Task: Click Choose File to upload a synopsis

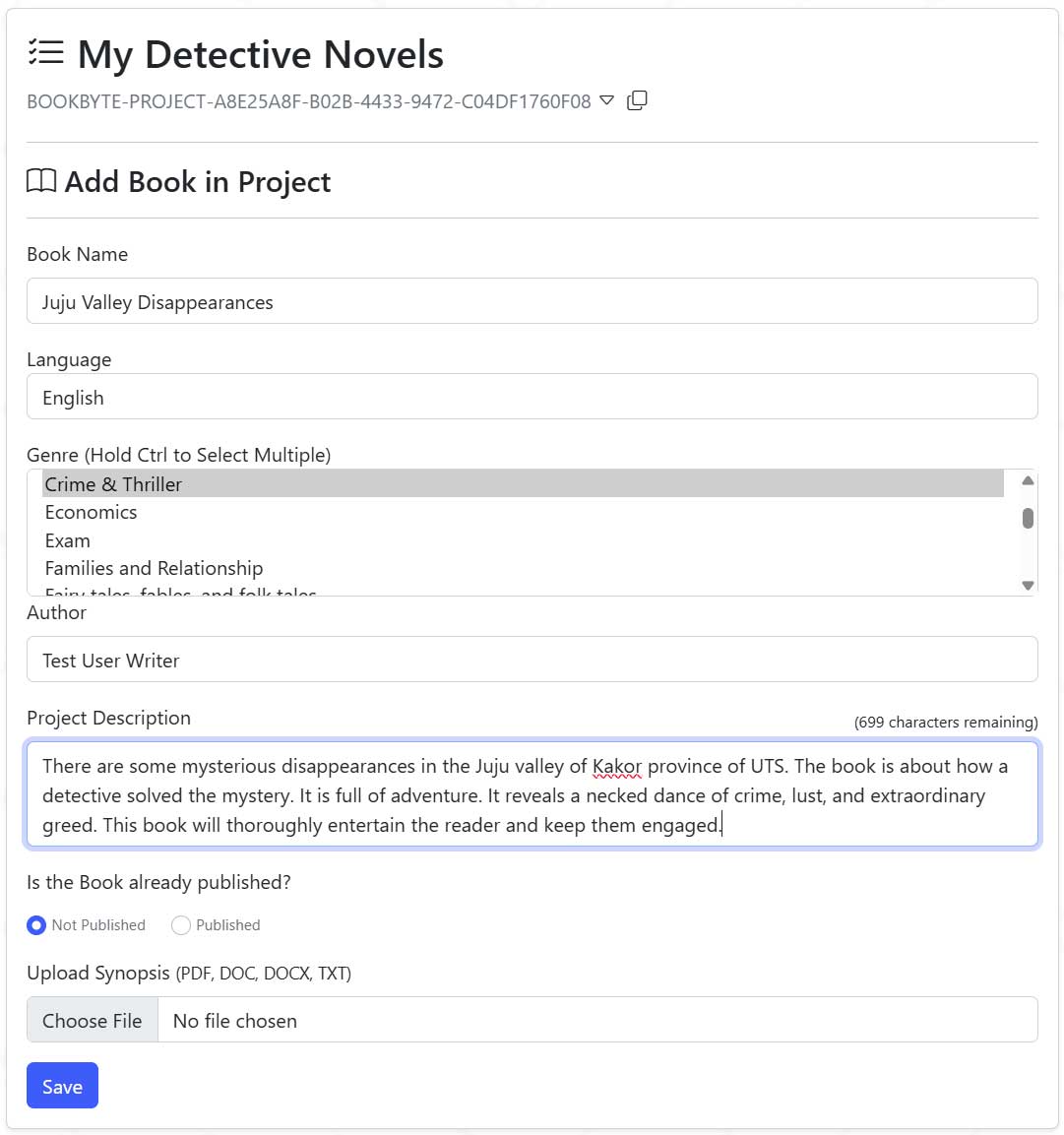Action: point(93,1021)
